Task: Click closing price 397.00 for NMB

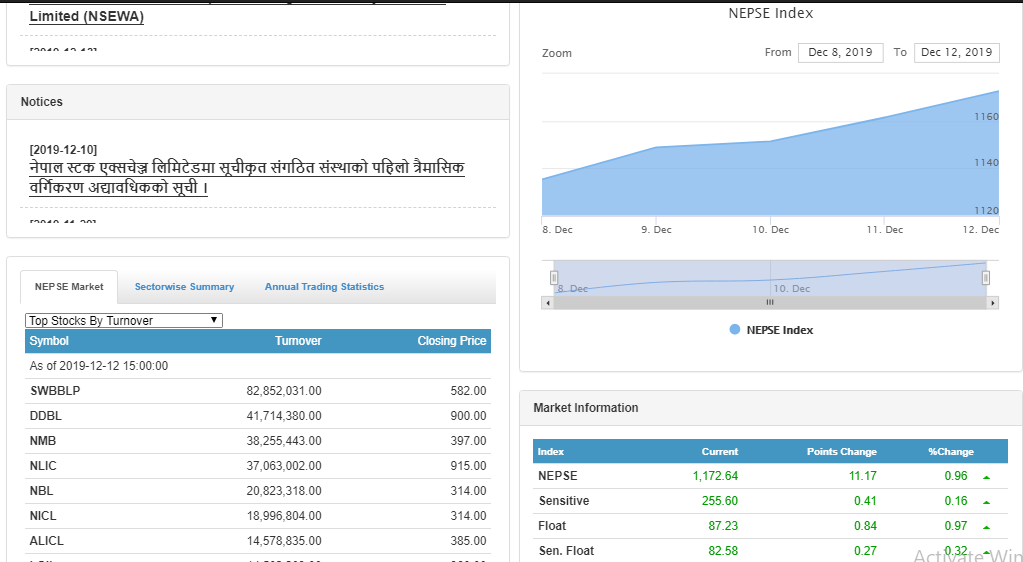Action: pos(468,441)
